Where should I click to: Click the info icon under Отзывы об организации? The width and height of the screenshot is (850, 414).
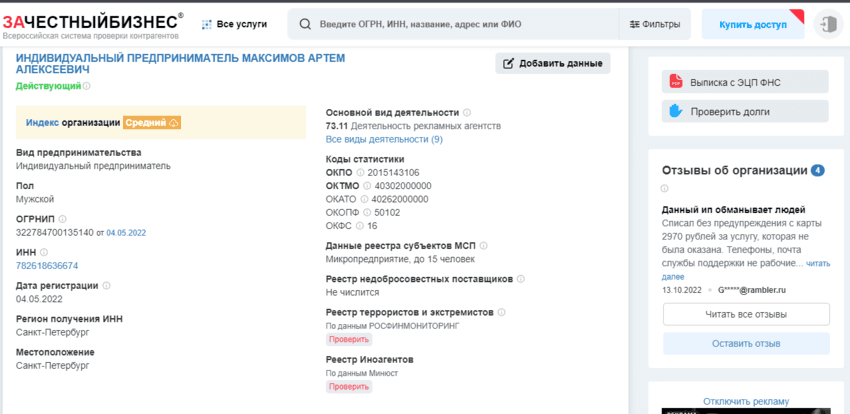(665, 189)
